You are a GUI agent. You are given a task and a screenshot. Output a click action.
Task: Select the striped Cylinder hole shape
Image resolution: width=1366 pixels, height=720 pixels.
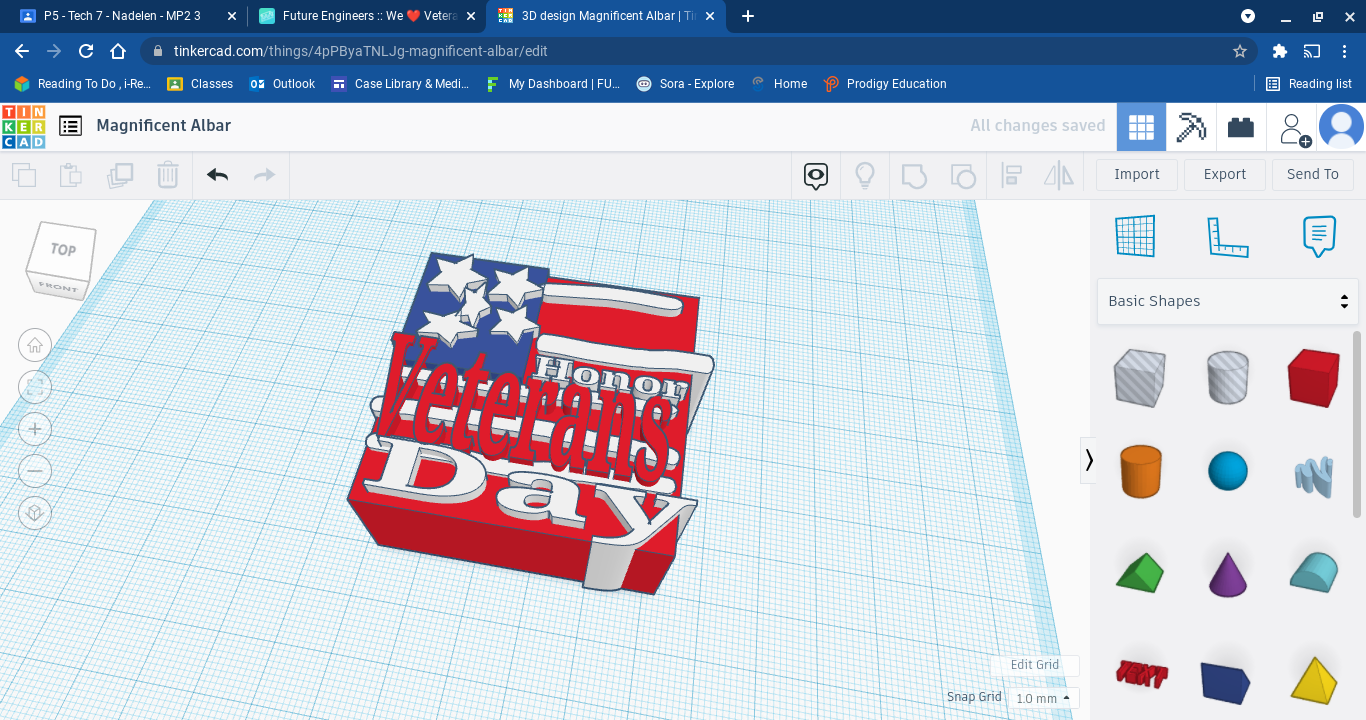(1227, 377)
